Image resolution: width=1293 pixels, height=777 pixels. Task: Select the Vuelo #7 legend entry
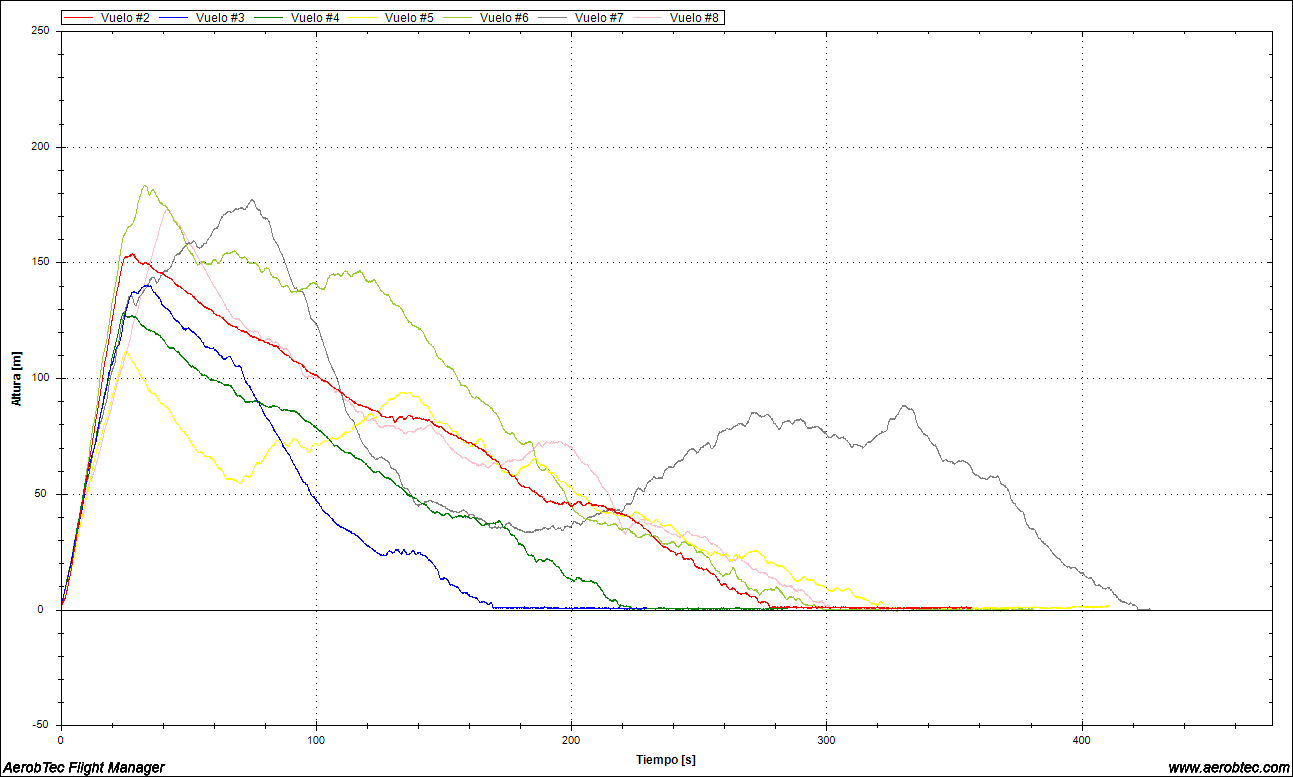point(599,18)
